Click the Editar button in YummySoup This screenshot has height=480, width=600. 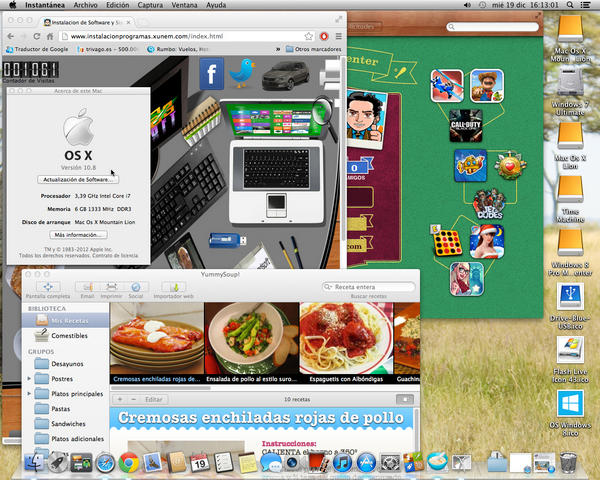click(153, 399)
